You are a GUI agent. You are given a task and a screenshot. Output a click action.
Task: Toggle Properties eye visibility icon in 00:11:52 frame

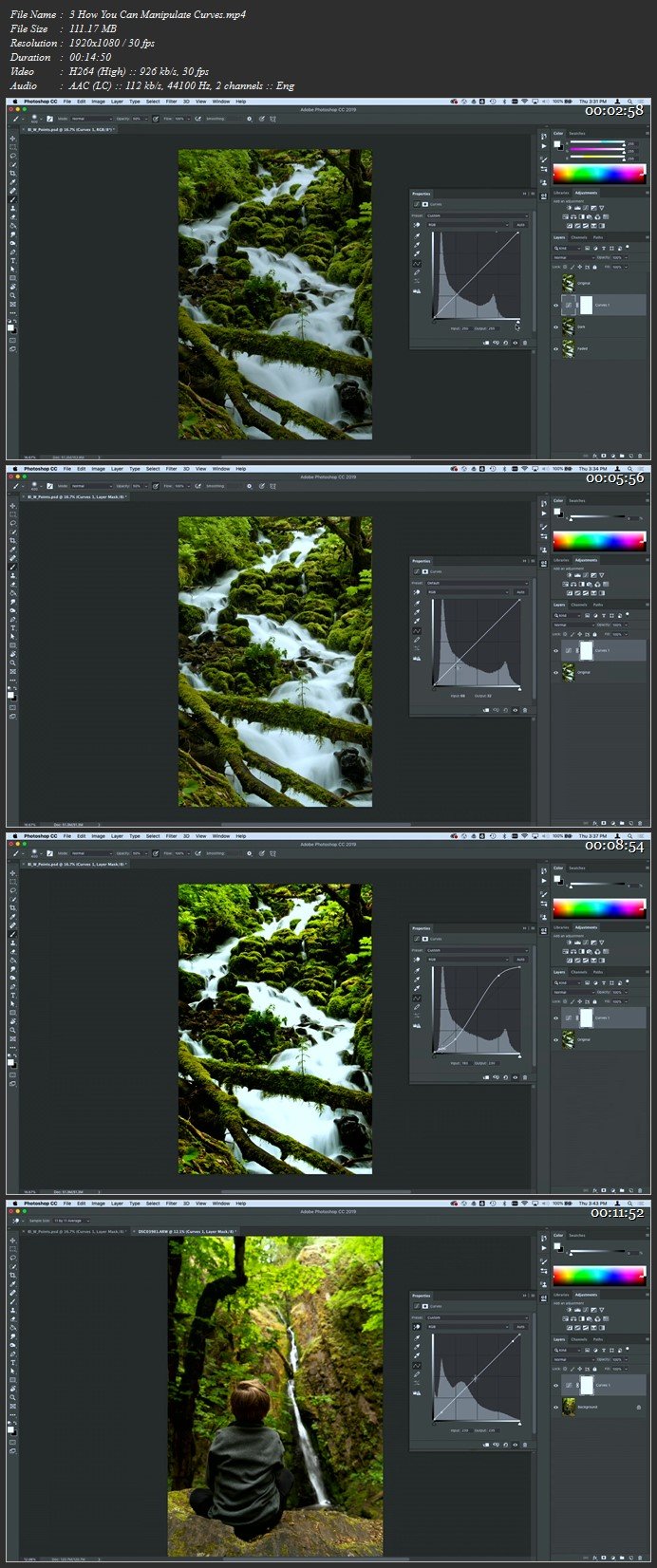(515, 1445)
